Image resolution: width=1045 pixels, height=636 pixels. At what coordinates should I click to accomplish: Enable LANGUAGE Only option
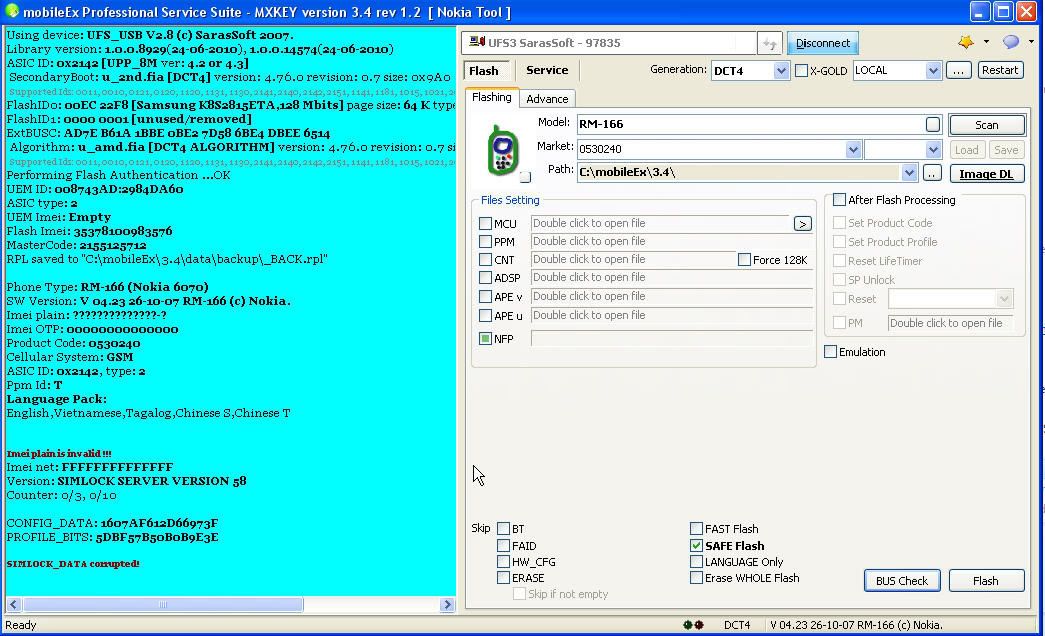click(696, 561)
